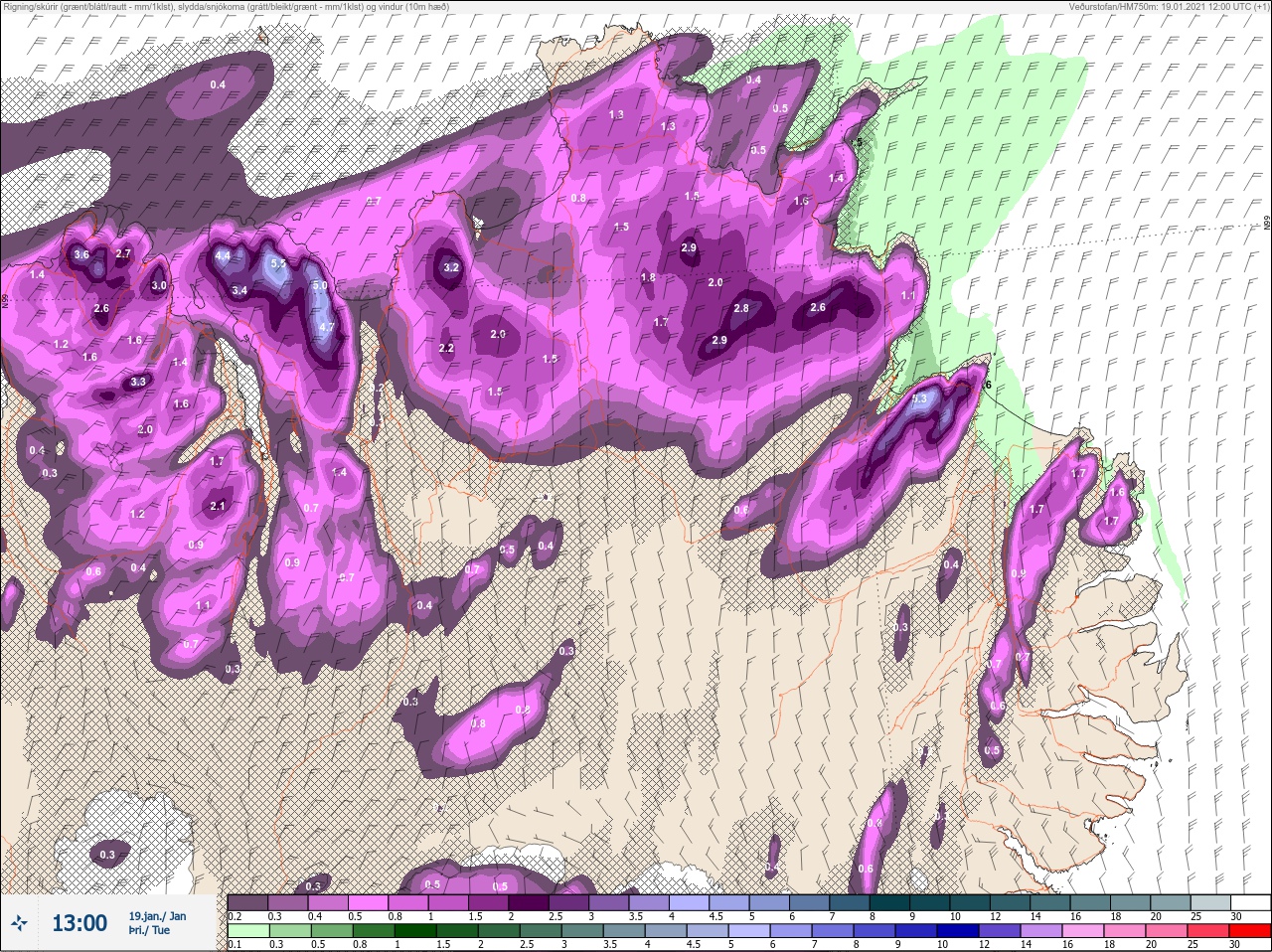Click the 3.0 precipitation value on map
The width and height of the screenshot is (1272, 952).
point(159,286)
